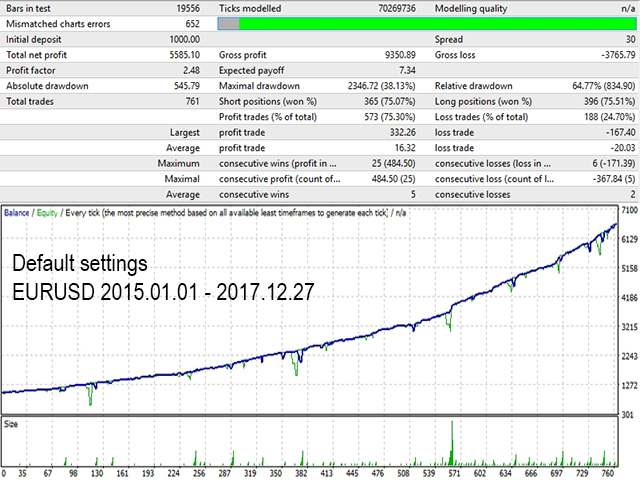Image resolution: width=640 pixels, height=480 pixels.
Task: Click Profit trades value 573 (75.30%)
Action: 390,117
